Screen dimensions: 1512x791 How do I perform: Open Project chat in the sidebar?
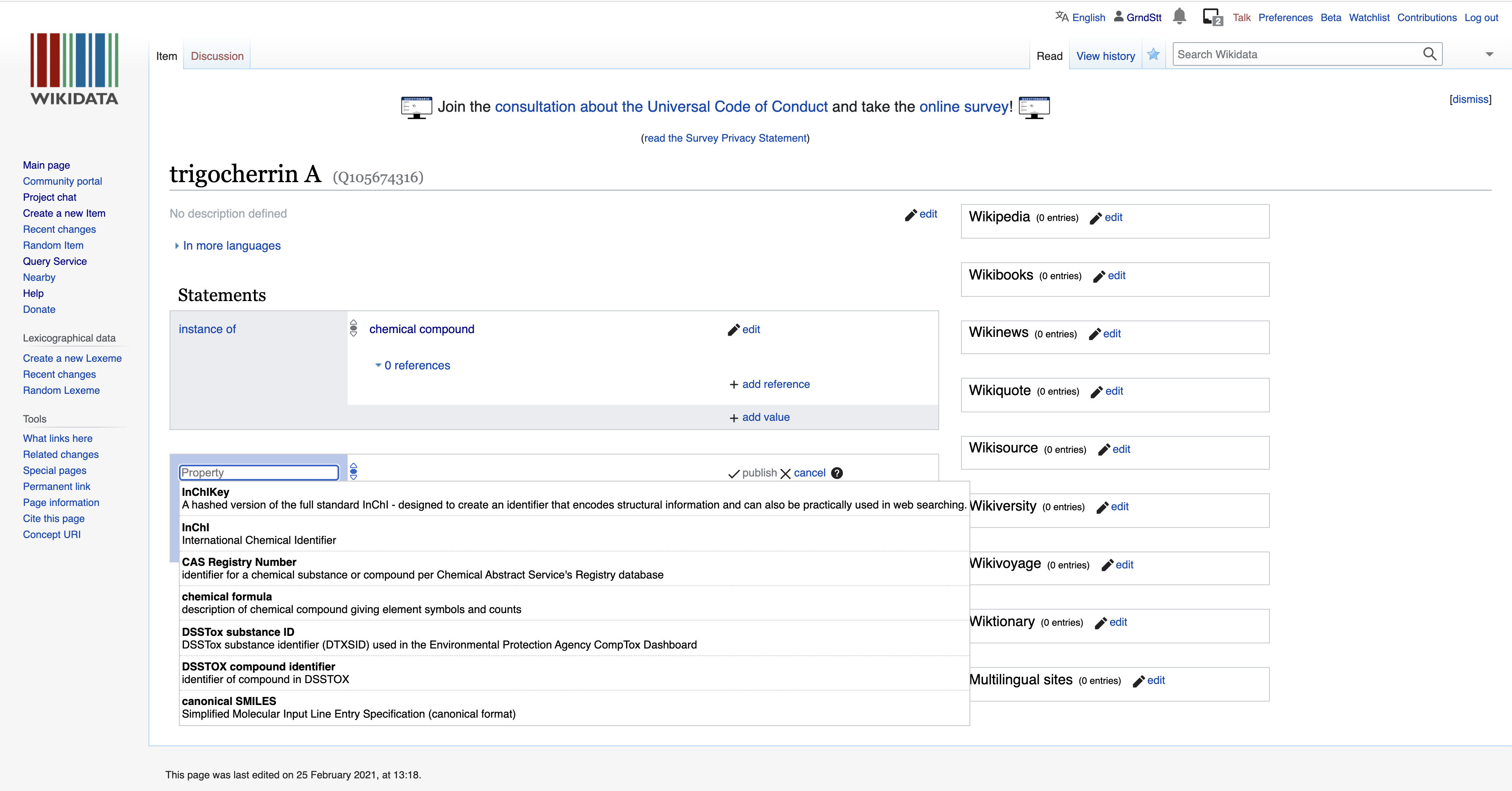[49, 198]
